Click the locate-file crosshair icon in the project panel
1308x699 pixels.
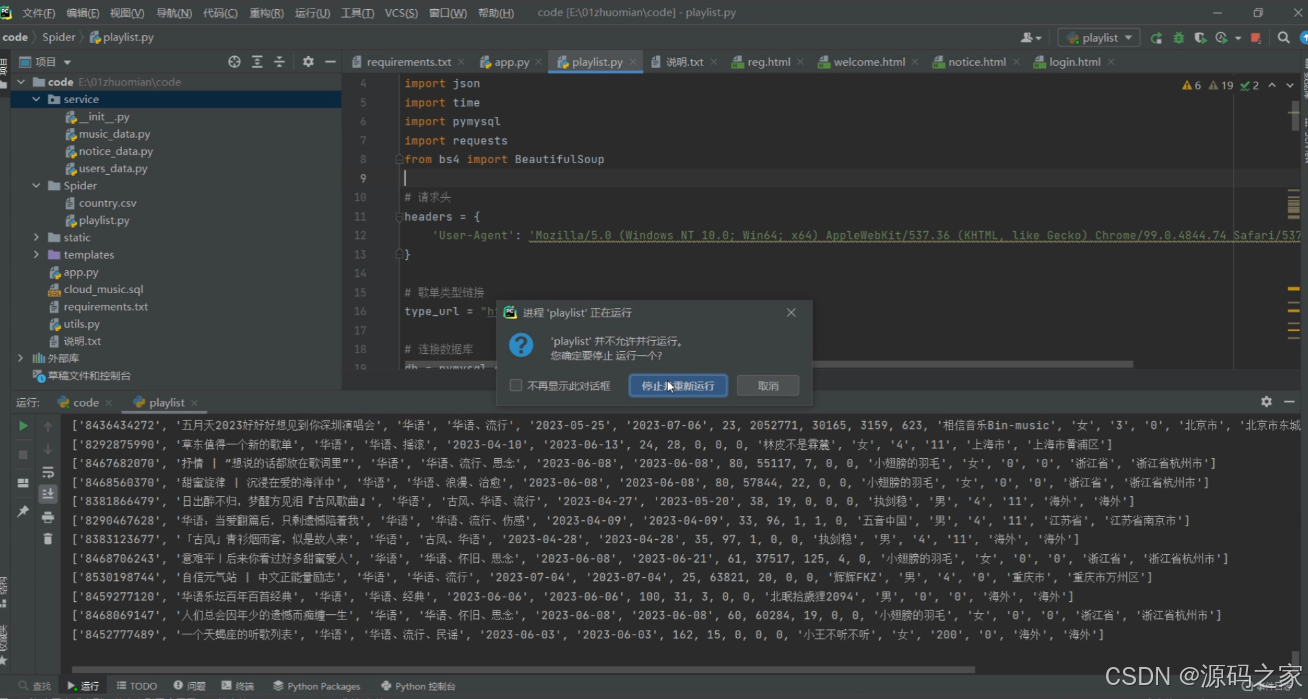pos(234,61)
